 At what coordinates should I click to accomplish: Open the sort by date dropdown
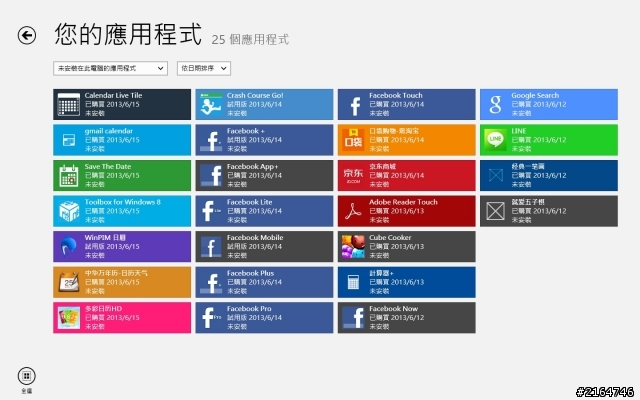204,69
